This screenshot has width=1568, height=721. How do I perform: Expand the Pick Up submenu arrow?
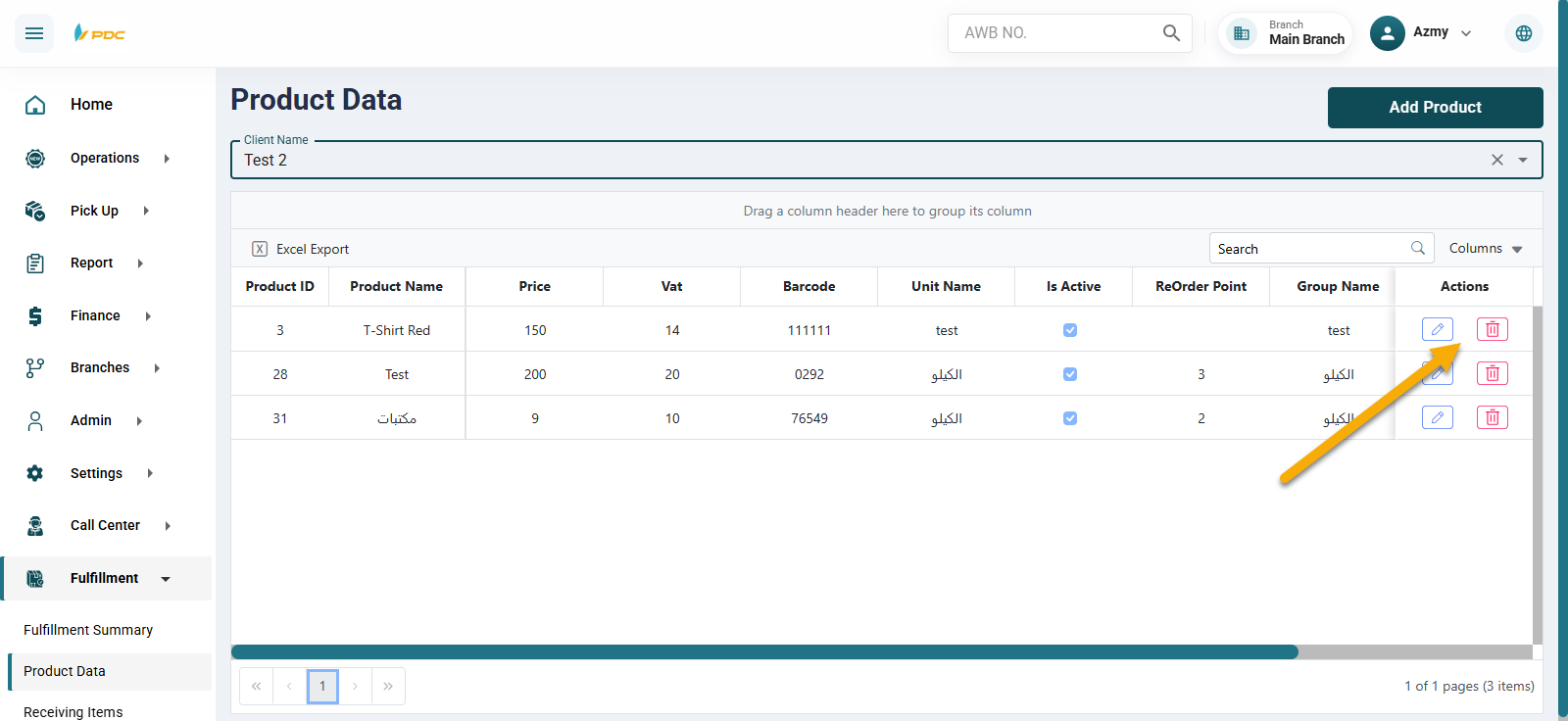[146, 211]
